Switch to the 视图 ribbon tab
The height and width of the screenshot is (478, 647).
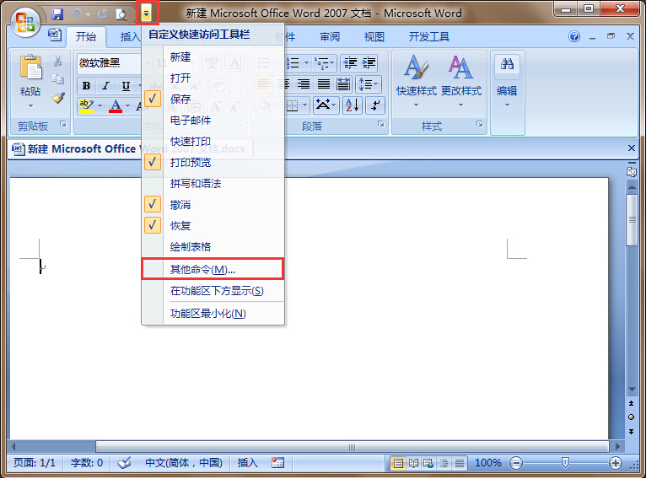click(374, 37)
